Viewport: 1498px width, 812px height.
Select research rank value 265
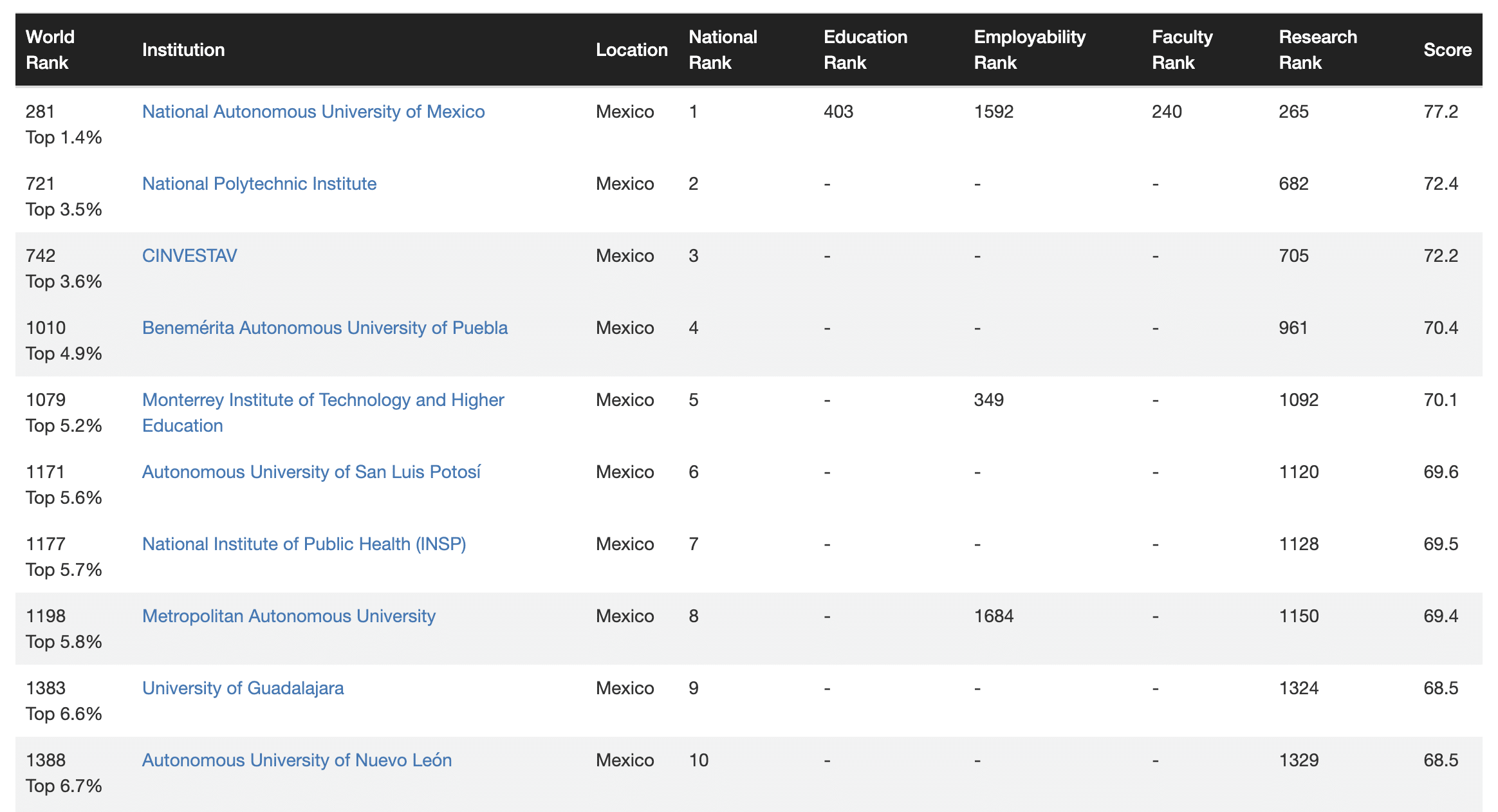[x=1294, y=111]
